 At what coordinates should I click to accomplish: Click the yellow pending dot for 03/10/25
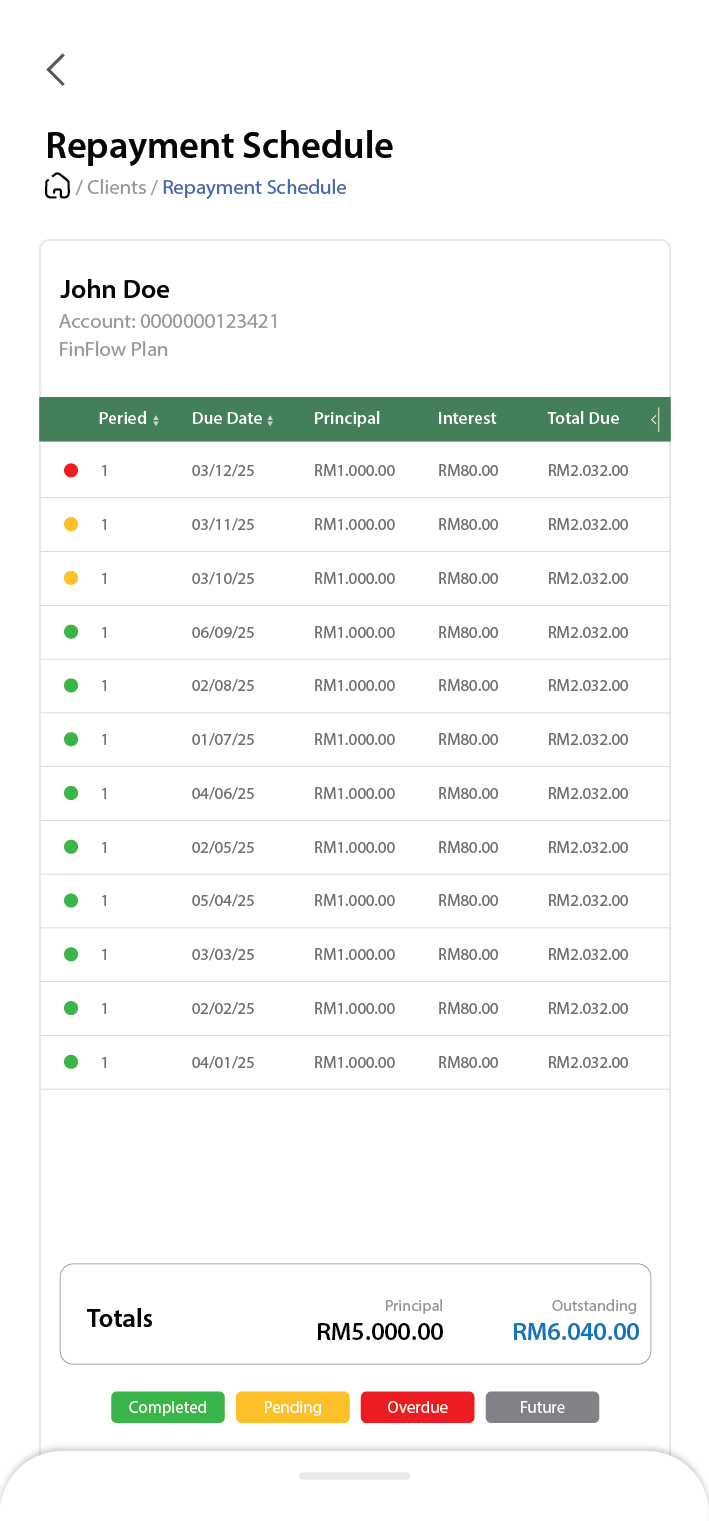[71, 578]
